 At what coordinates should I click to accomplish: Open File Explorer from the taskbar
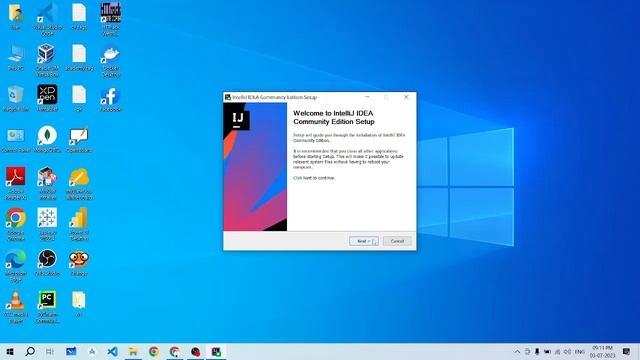133,351
